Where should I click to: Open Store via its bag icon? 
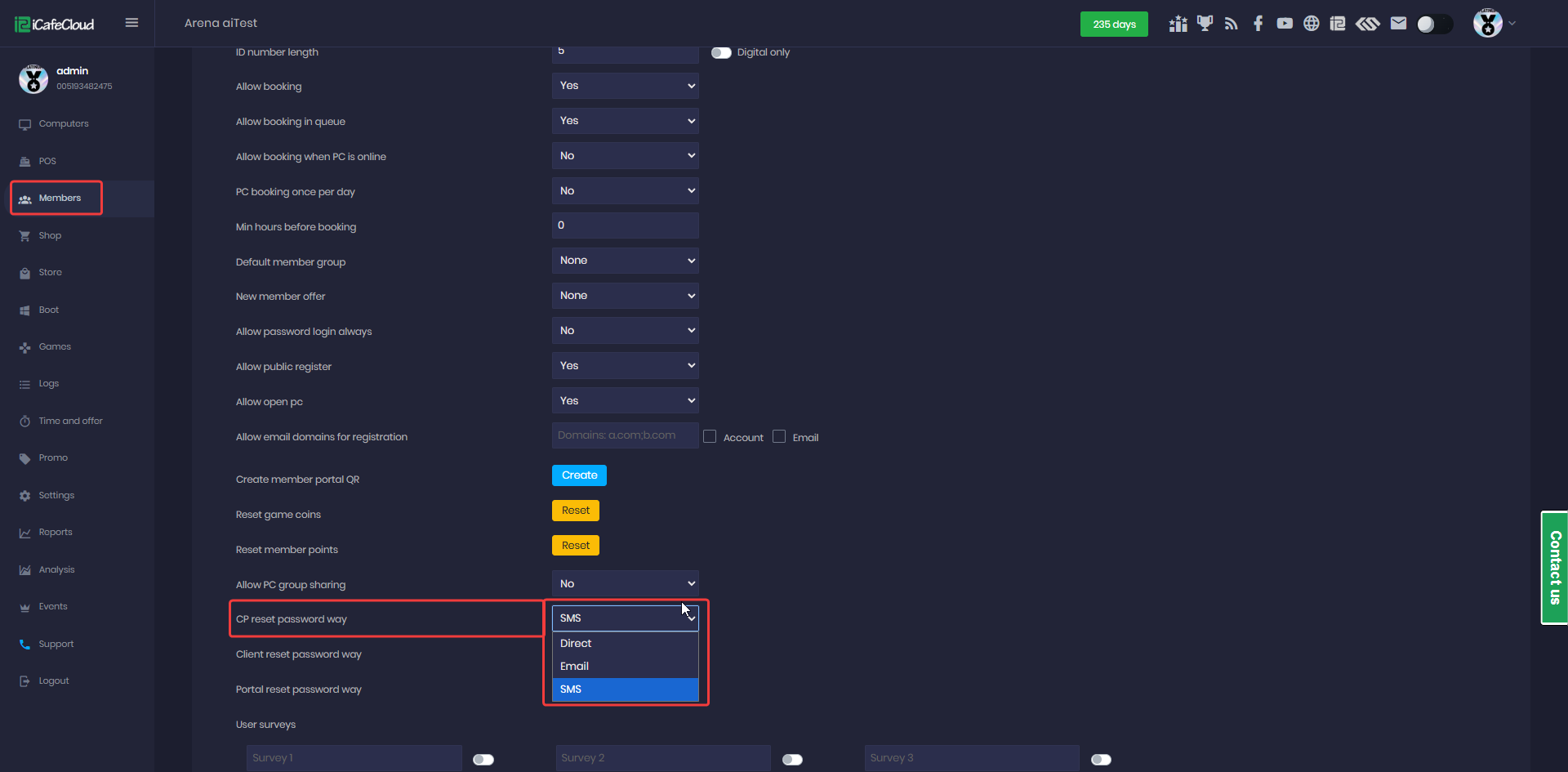coord(24,273)
